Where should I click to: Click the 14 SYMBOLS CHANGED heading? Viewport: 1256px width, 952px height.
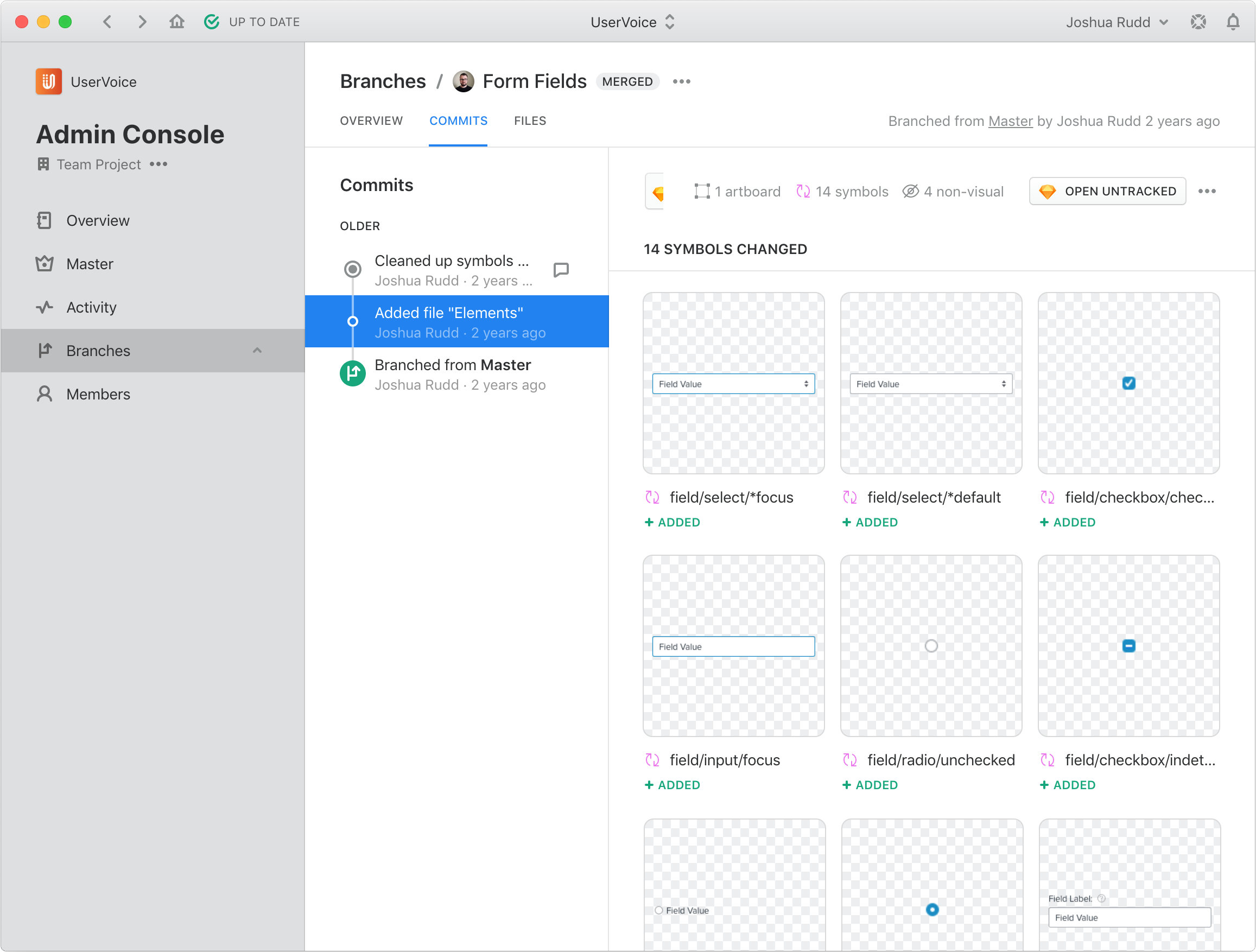(725, 249)
